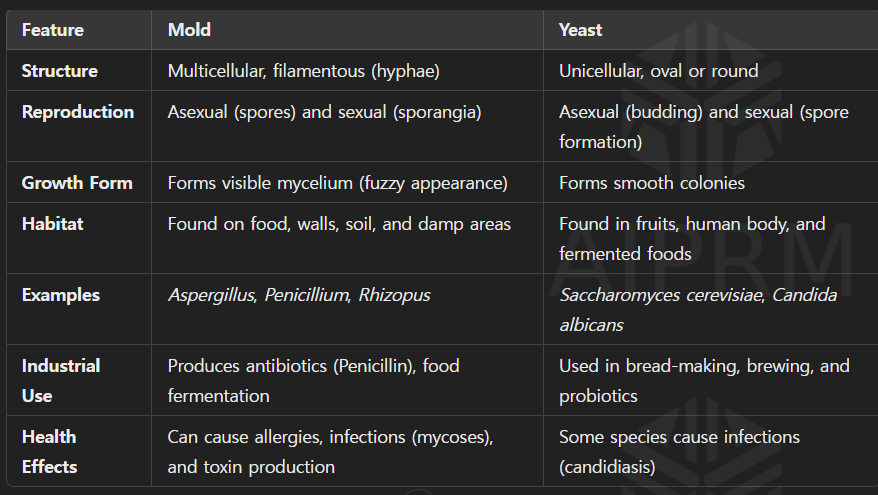Click the Yeast column header

click(x=580, y=30)
